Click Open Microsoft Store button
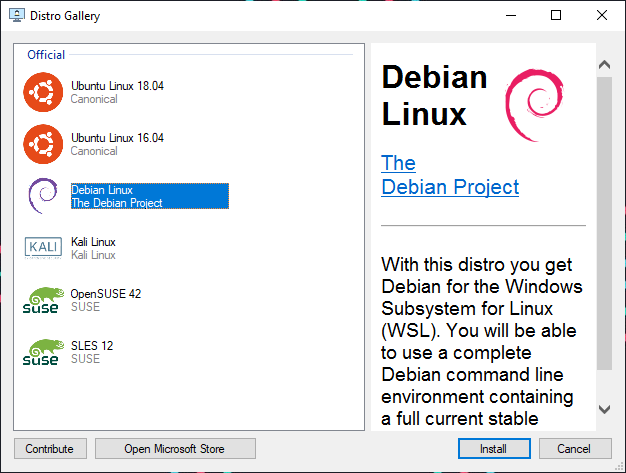Screen dimensions: 626x473 click(175, 449)
